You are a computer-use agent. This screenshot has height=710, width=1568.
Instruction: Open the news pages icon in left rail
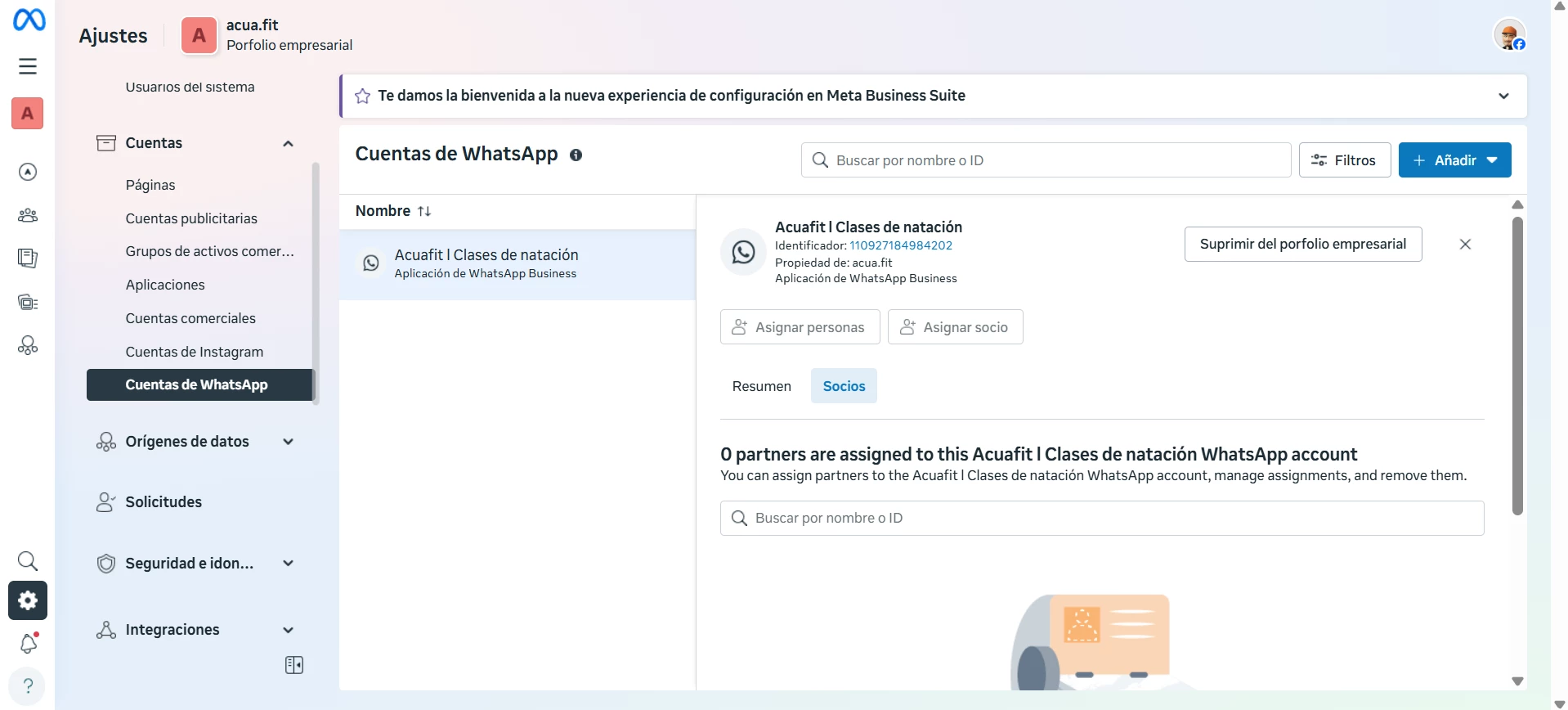[28, 258]
